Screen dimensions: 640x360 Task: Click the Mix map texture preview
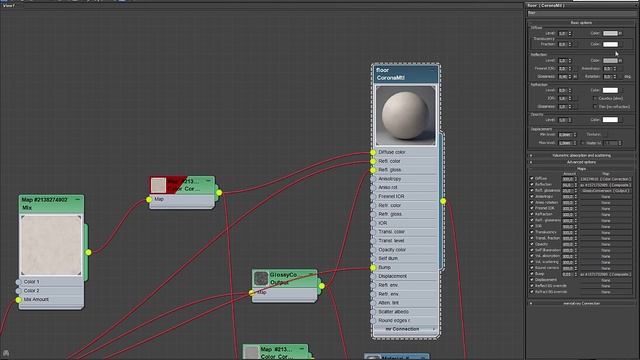coord(51,245)
